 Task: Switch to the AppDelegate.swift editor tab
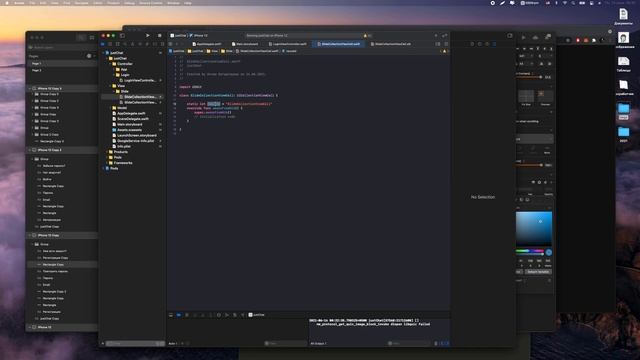pos(207,44)
